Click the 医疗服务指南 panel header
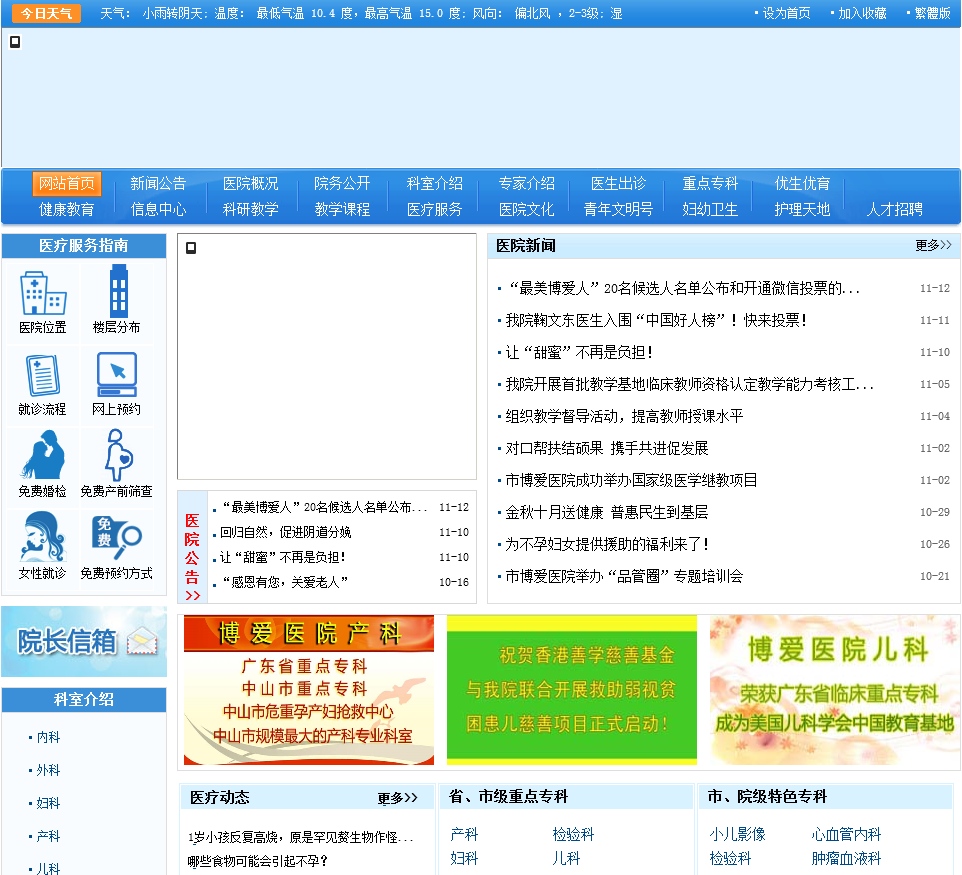 click(84, 245)
